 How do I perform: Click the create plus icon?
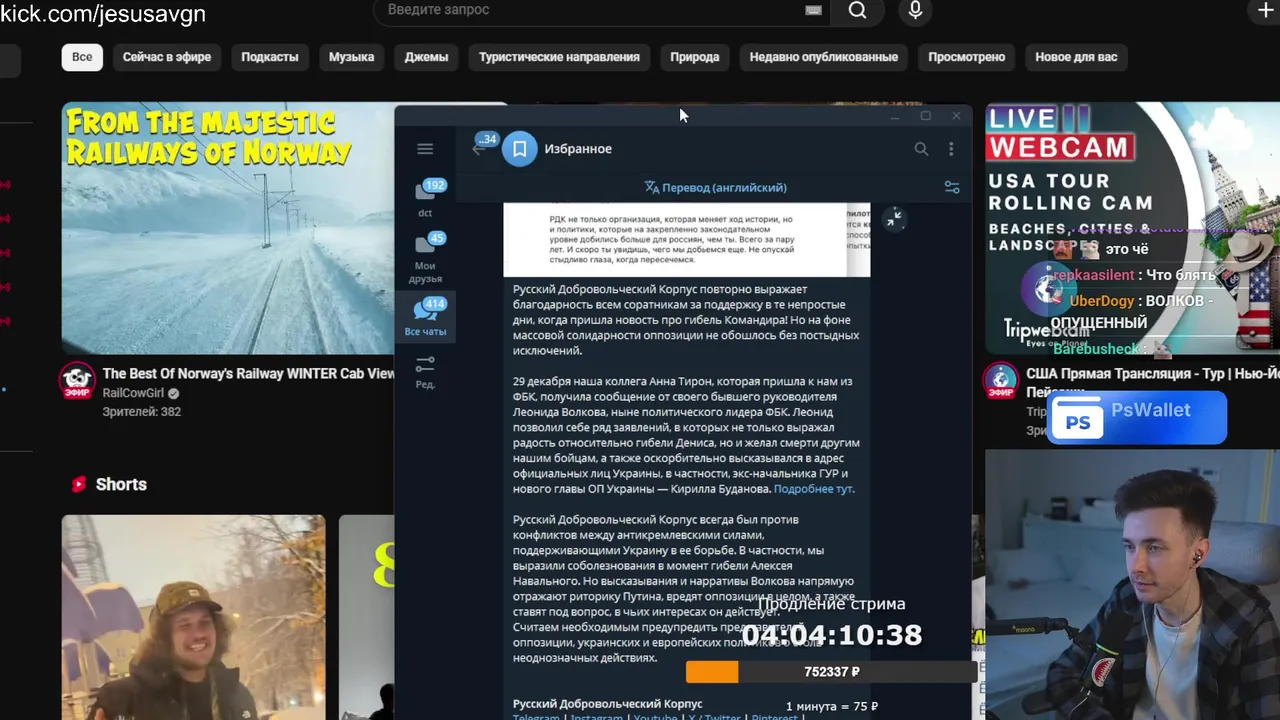[x=1265, y=10]
